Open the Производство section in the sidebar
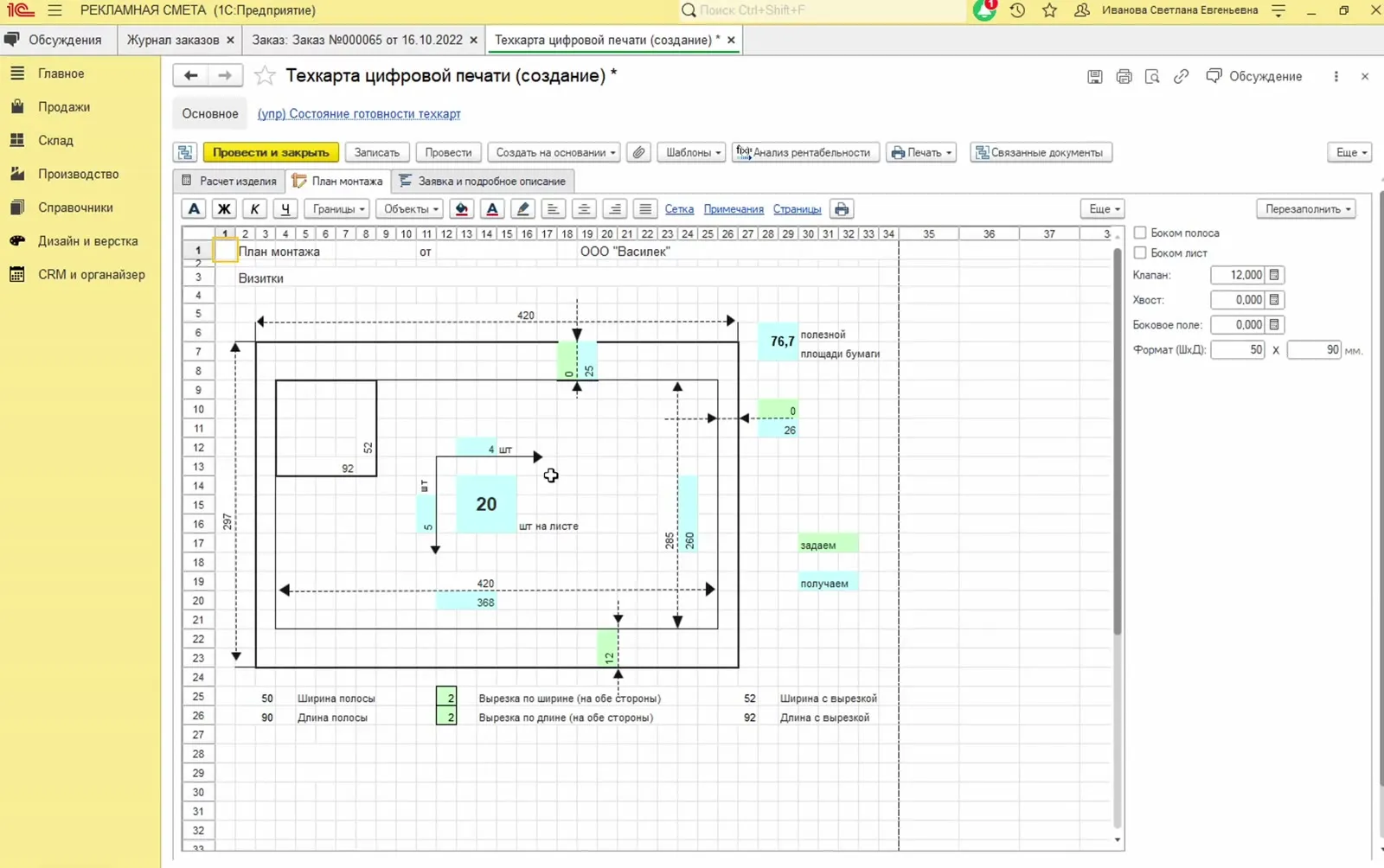1384x868 pixels. click(x=78, y=174)
